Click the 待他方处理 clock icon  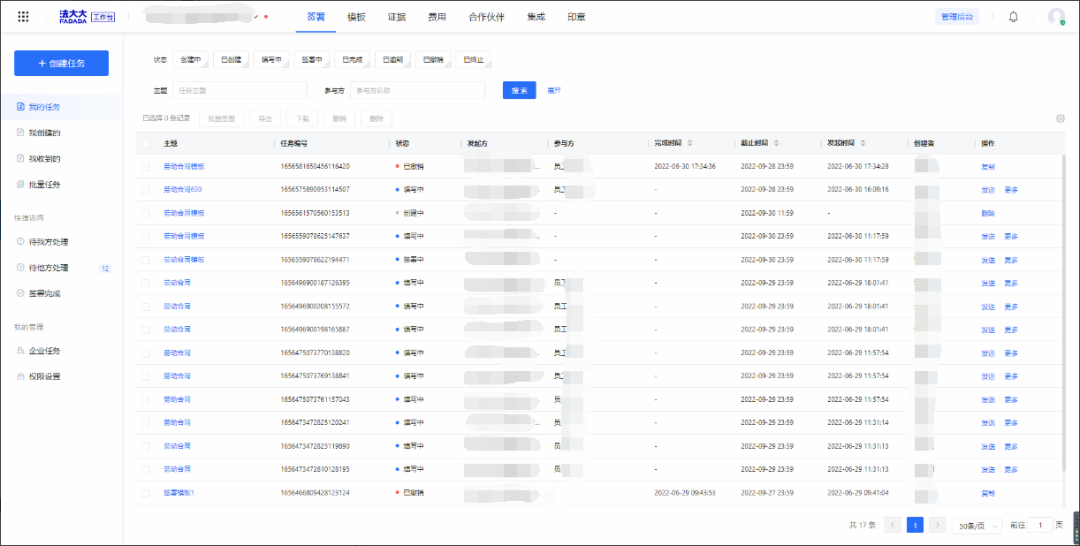[x=21, y=267]
